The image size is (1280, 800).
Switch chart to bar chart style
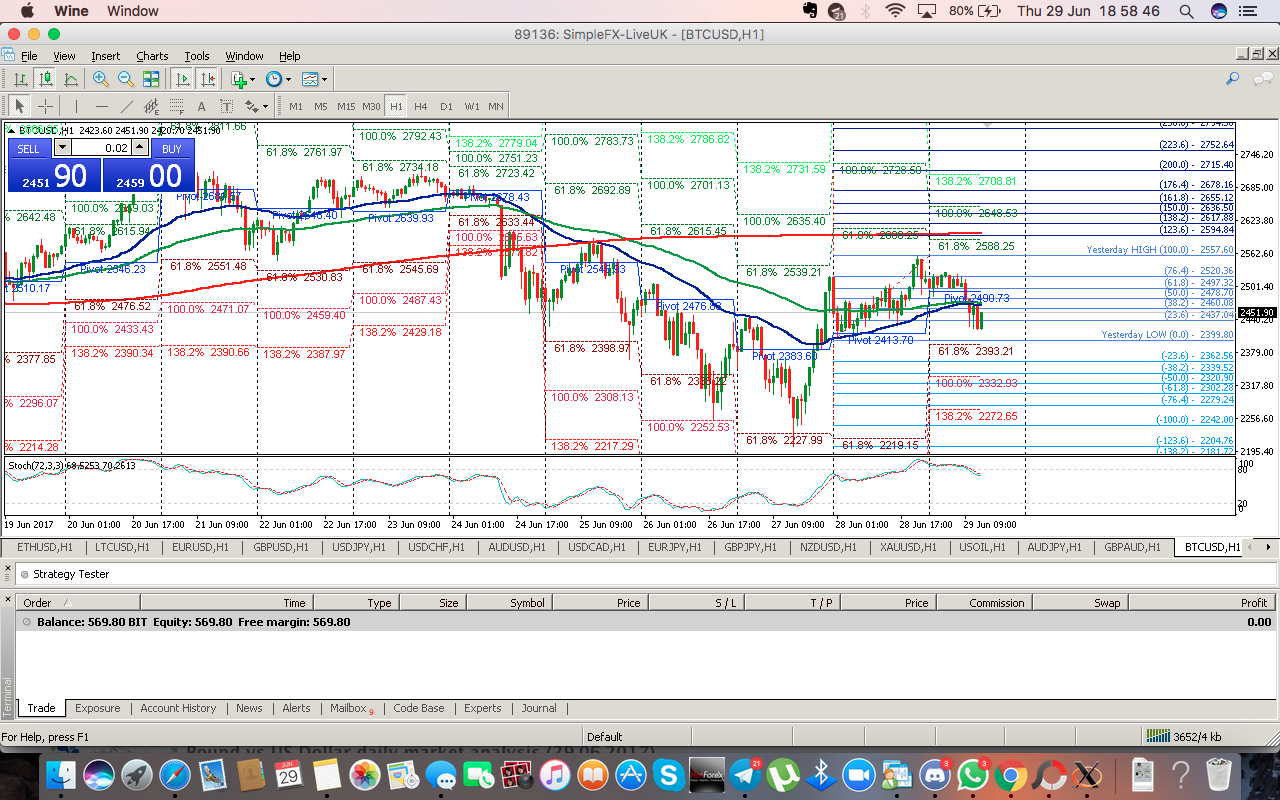[x=20, y=79]
